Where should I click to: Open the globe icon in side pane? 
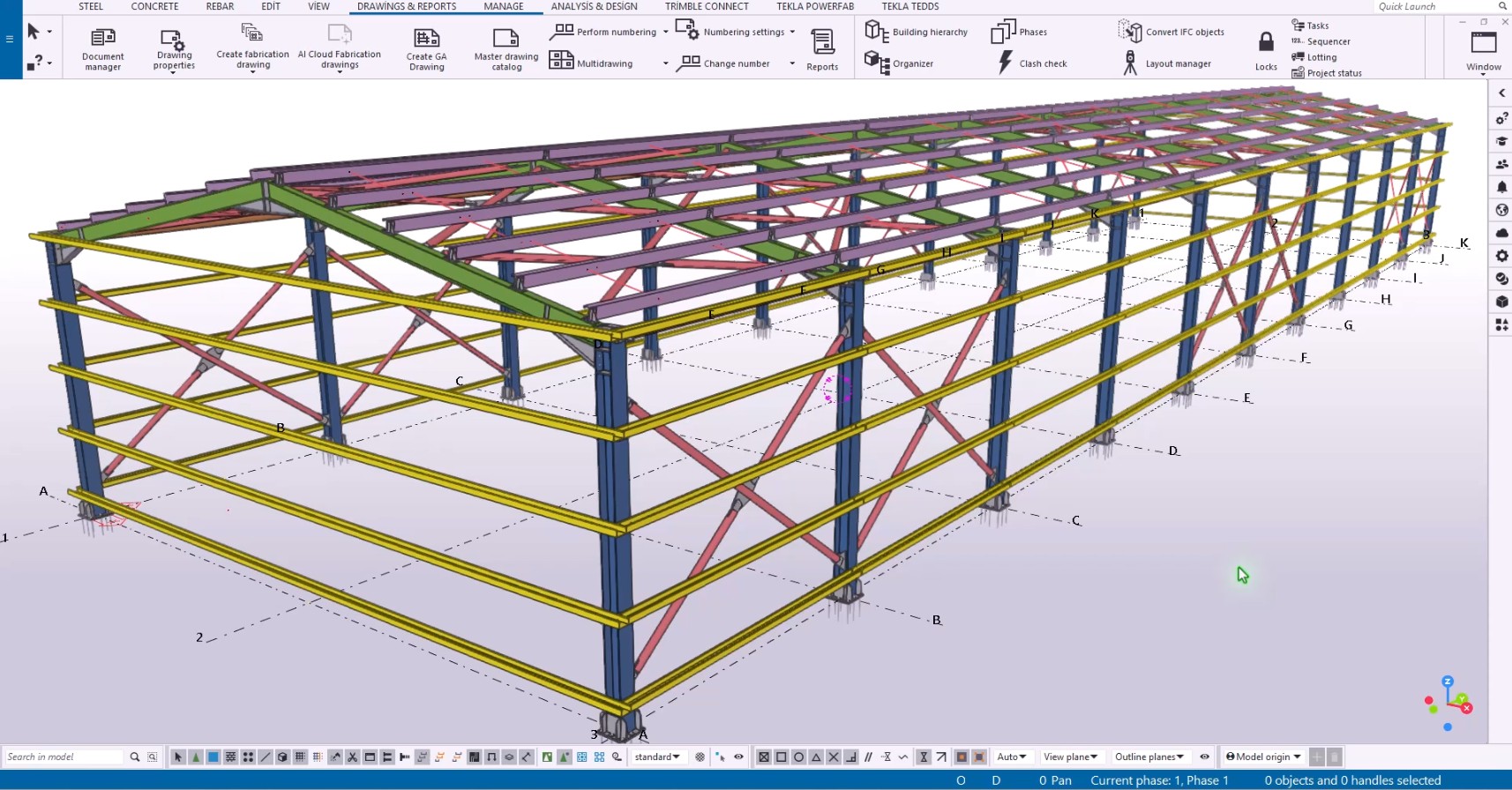1501,210
